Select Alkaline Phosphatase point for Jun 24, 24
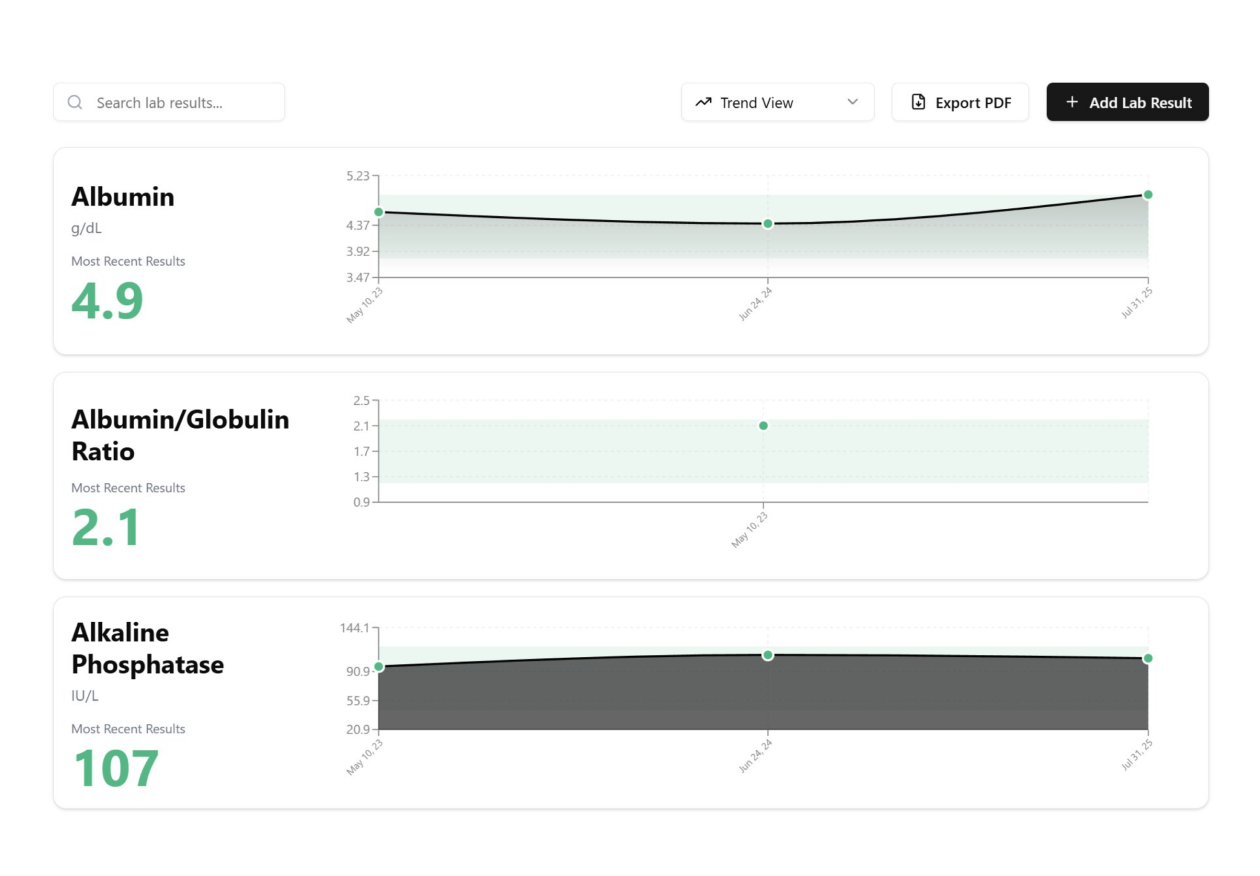 click(768, 655)
